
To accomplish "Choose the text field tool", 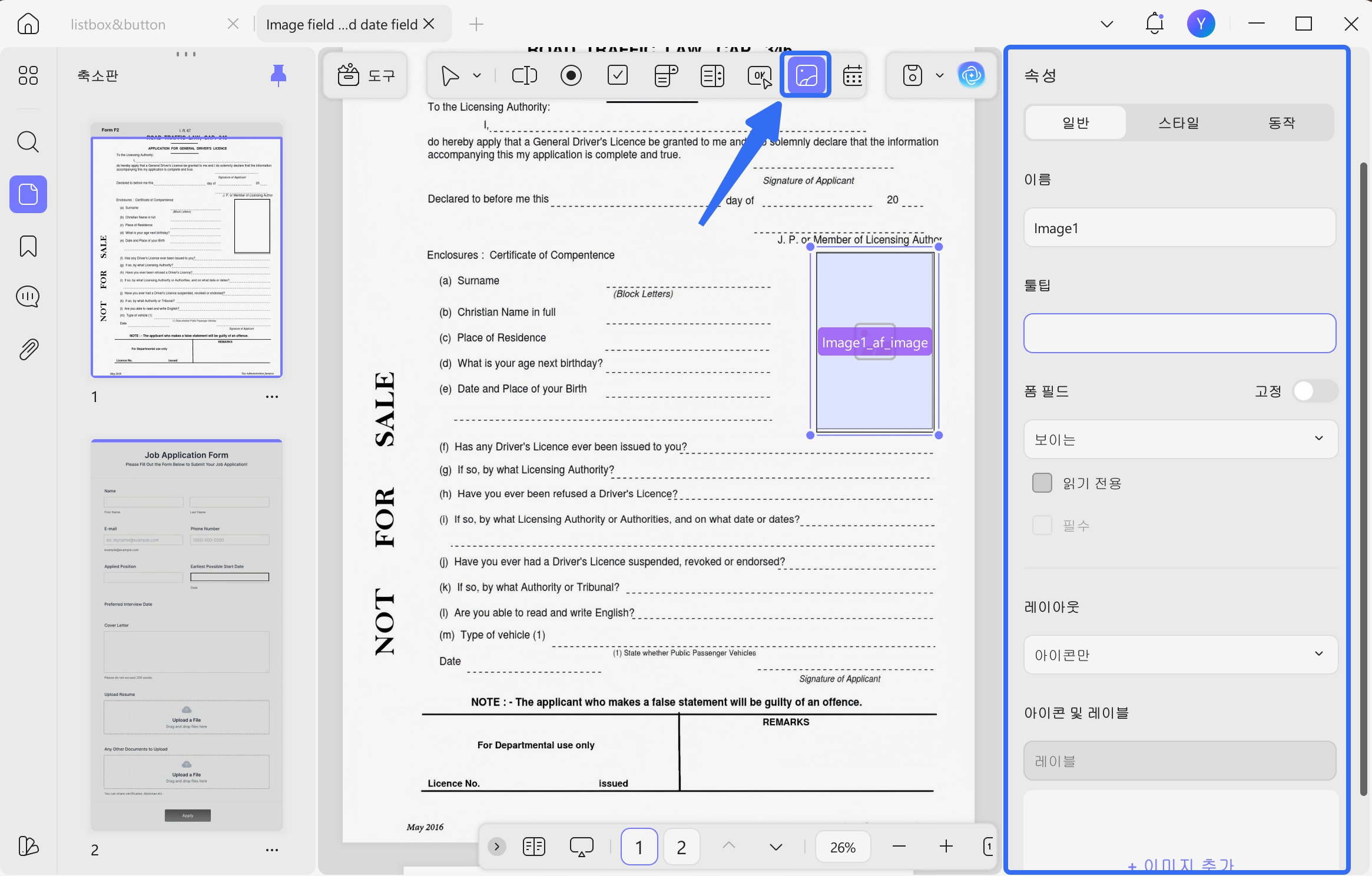I will (525, 75).
